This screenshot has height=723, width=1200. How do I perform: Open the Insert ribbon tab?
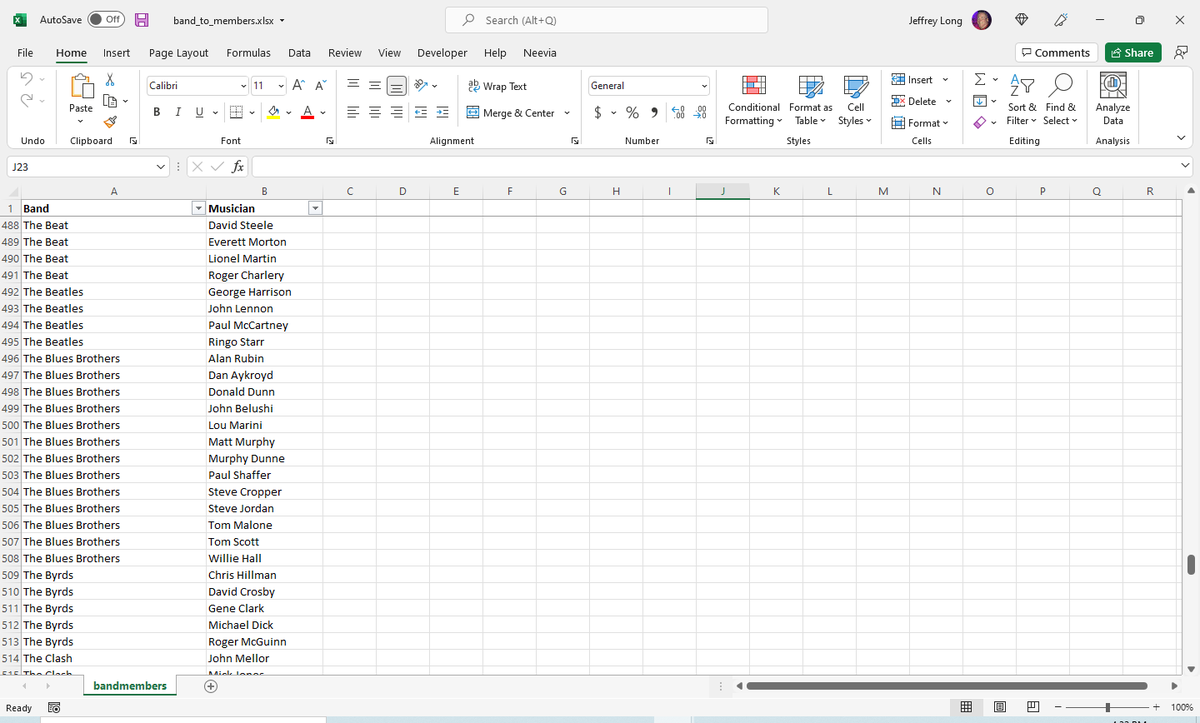[x=116, y=53]
